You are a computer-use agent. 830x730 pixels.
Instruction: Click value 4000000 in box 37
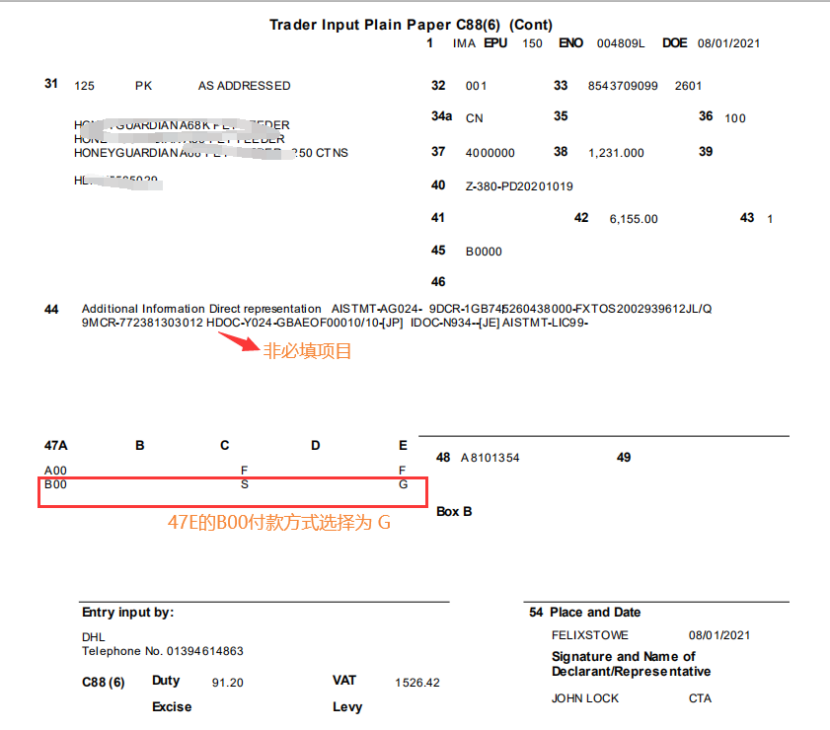coord(490,153)
